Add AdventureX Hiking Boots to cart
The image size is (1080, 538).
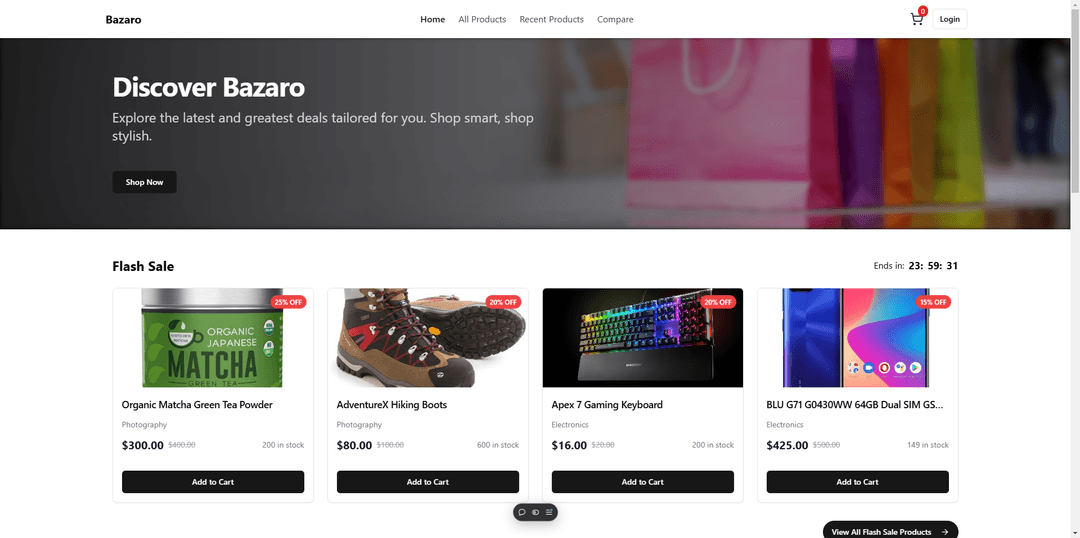coord(428,482)
